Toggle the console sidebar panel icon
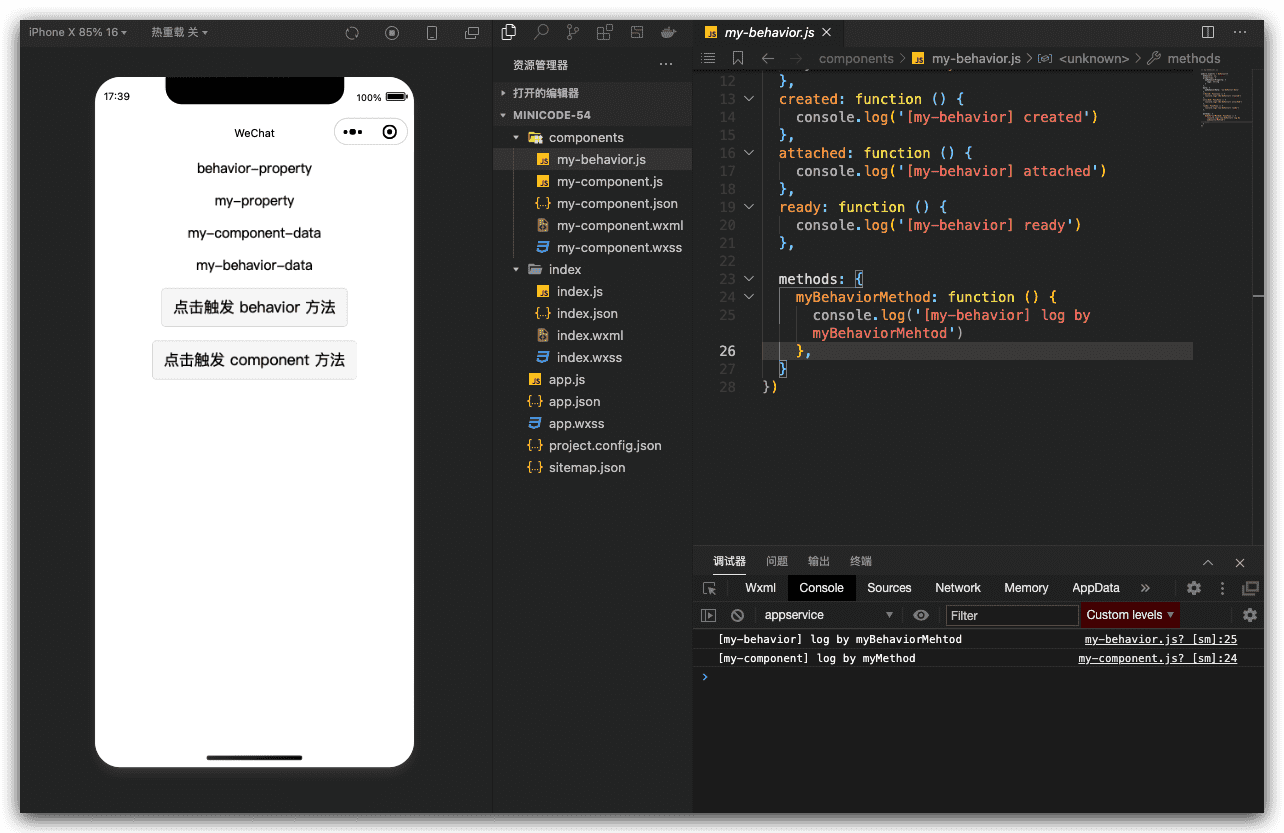1284x833 pixels. tap(708, 615)
